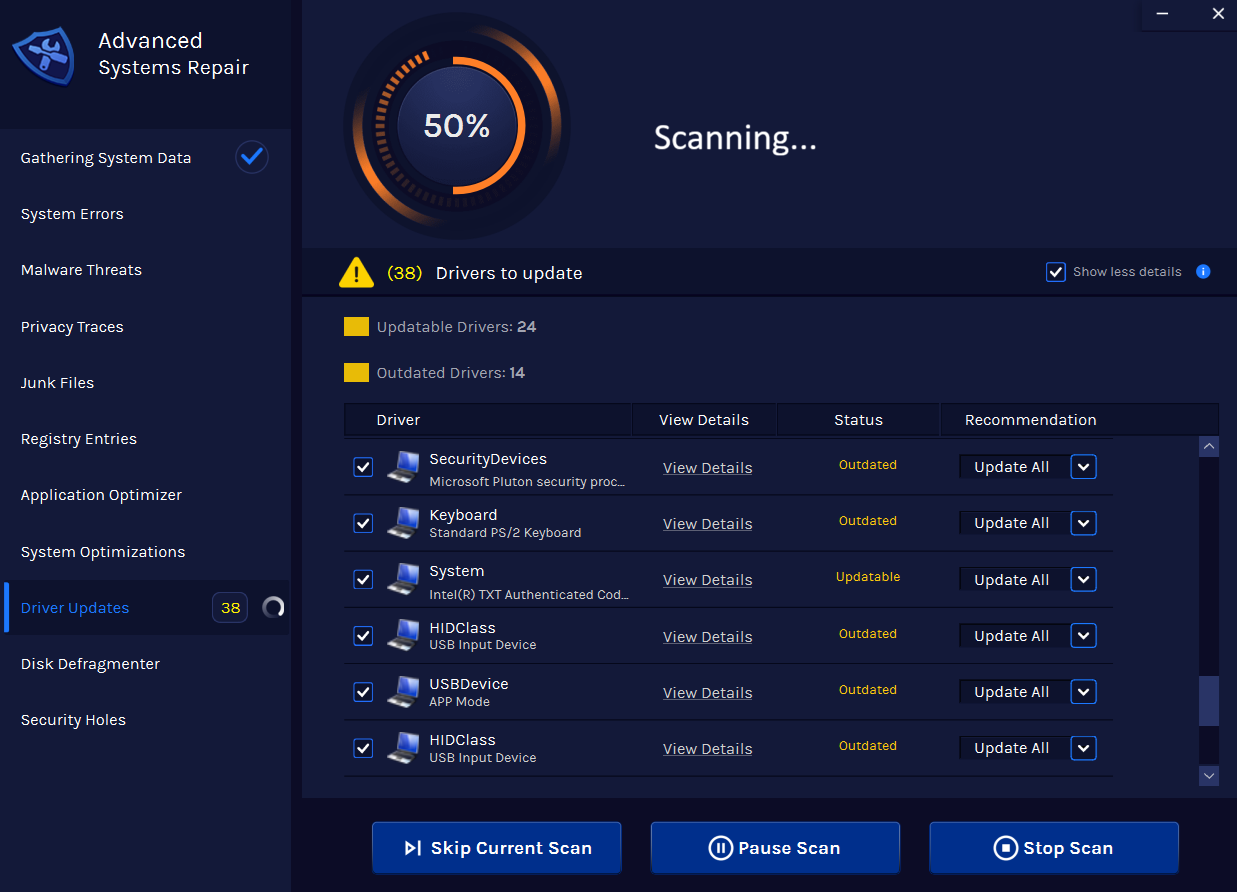Open the System Update All dropdown arrow
Viewport: 1237px width, 892px height.
[1083, 579]
